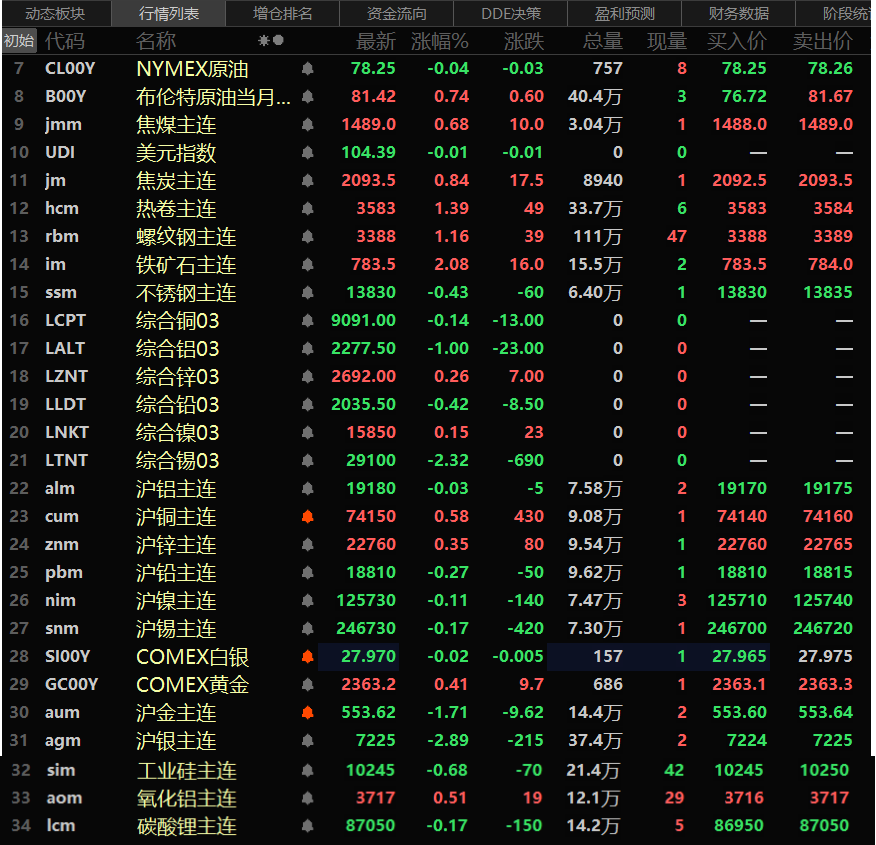
Task: Click the red bell next to COMEX白银
Action: (x=308, y=657)
